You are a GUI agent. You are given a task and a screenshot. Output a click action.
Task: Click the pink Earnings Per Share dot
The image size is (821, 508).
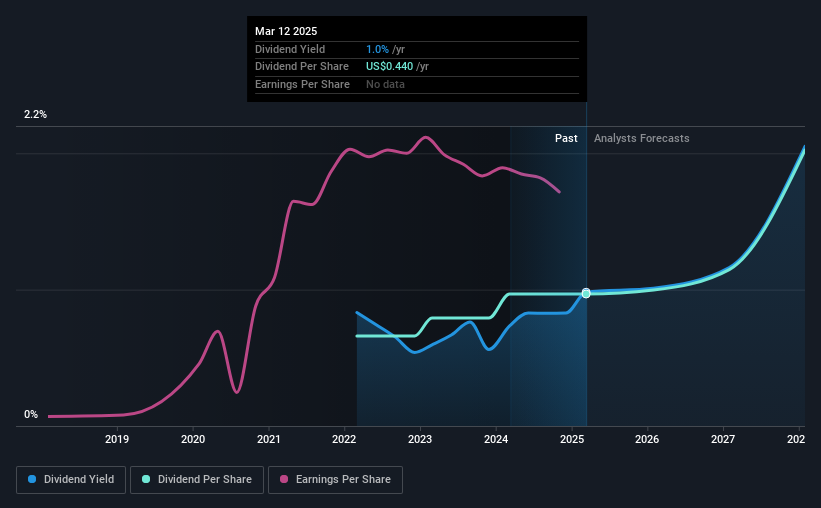[x=284, y=479]
